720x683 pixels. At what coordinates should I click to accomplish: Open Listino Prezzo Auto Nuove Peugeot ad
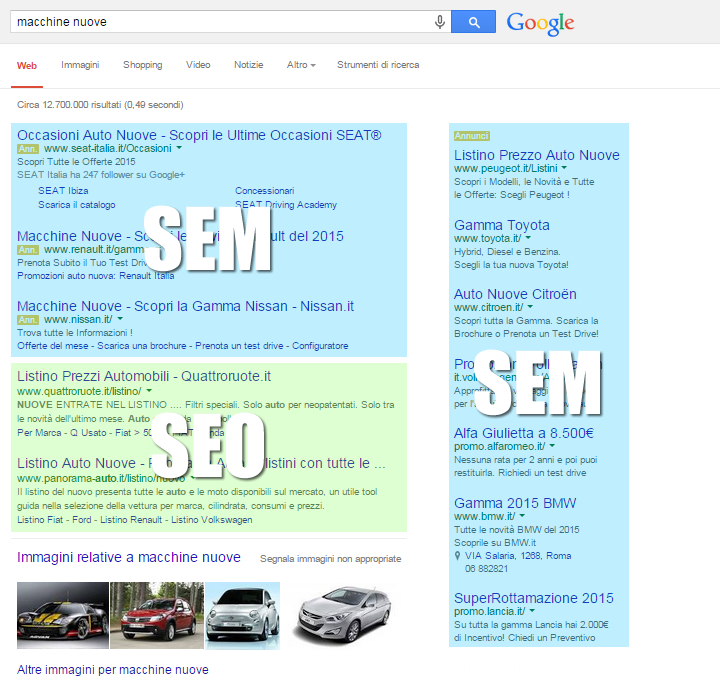(537, 155)
